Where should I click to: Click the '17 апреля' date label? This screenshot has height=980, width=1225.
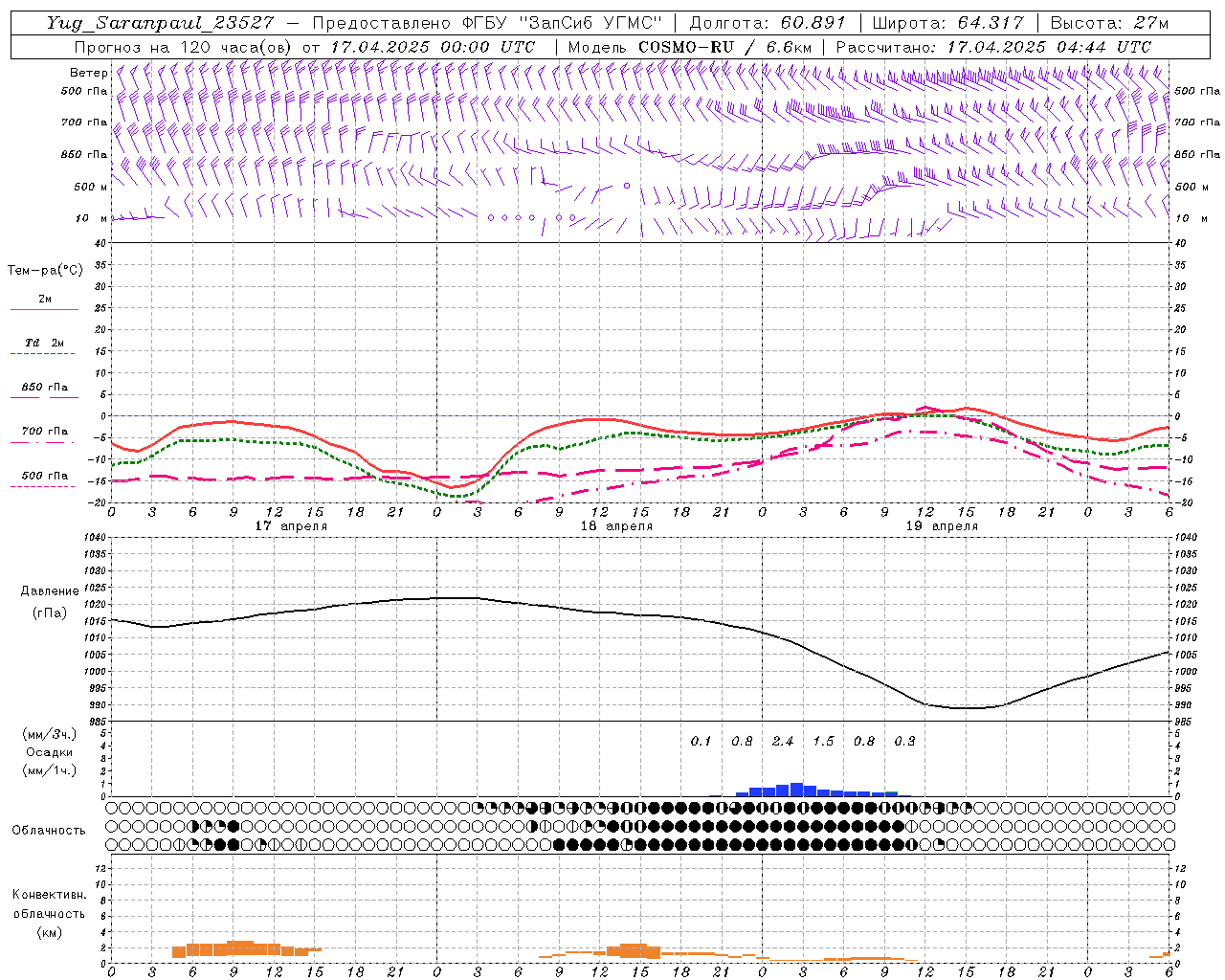coord(291,526)
